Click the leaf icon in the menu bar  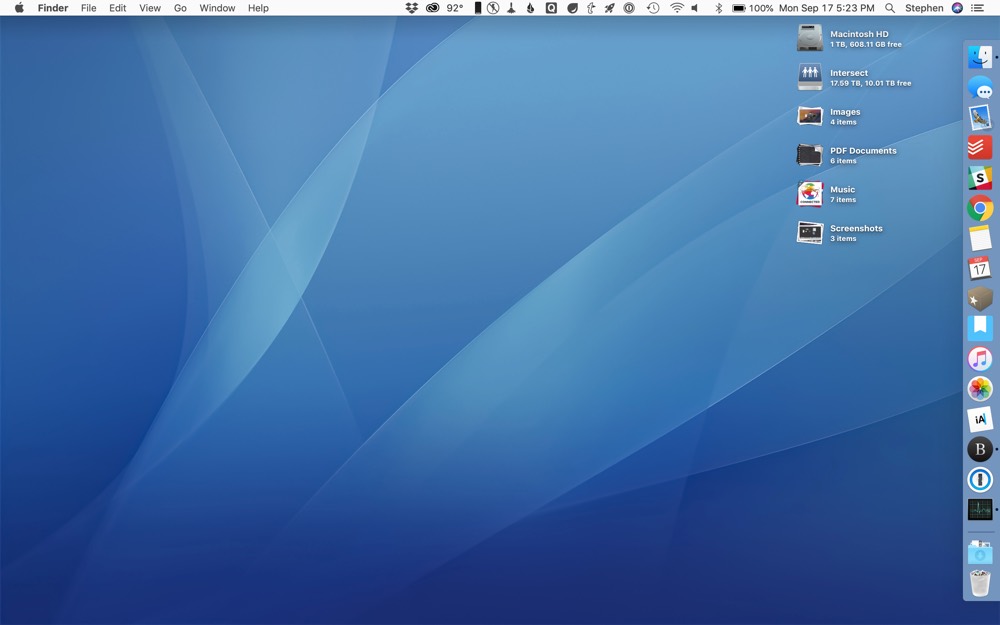click(x=572, y=8)
